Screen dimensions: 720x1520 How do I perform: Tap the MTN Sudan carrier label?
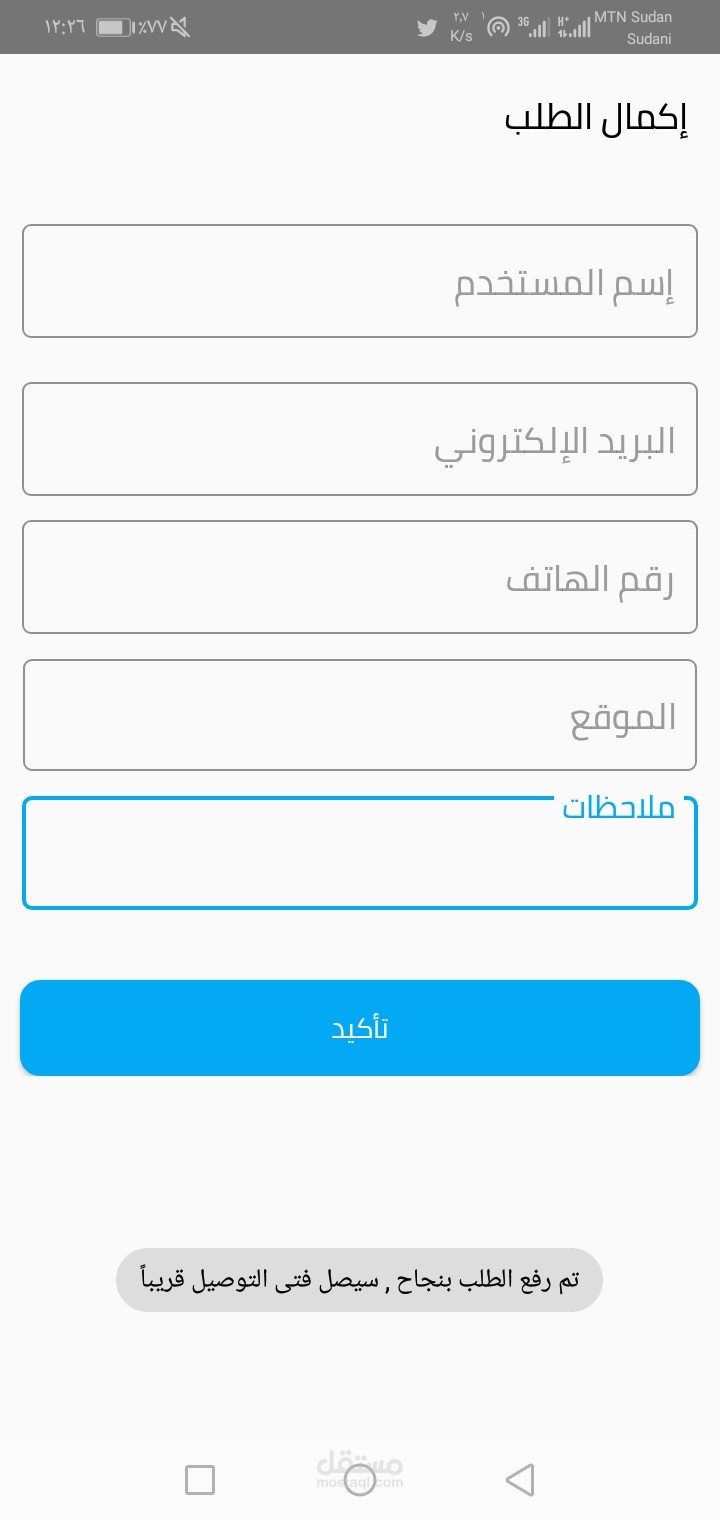pyautogui.click(x=633, y=17)
